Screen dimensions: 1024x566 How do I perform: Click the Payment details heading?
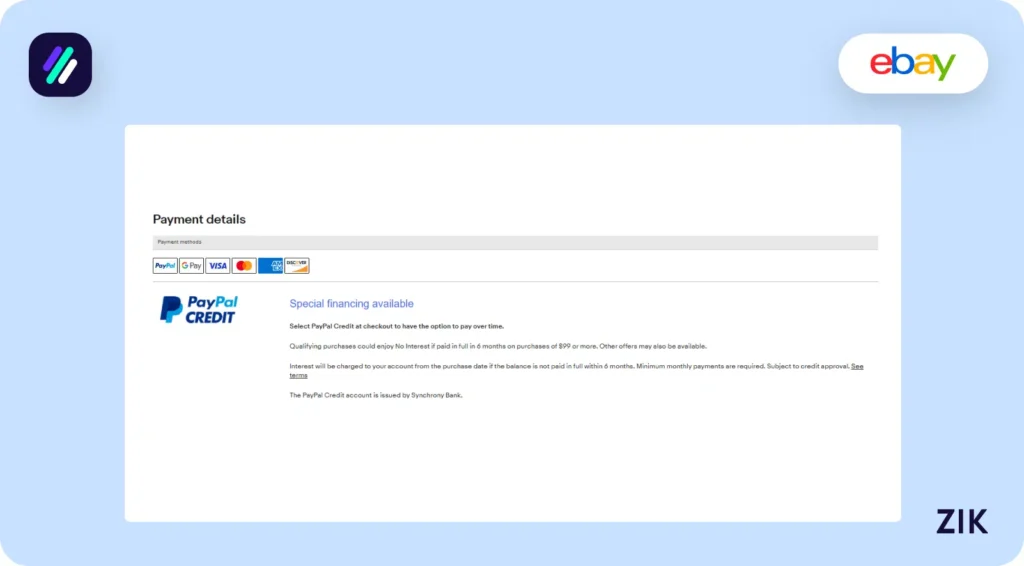199,219
